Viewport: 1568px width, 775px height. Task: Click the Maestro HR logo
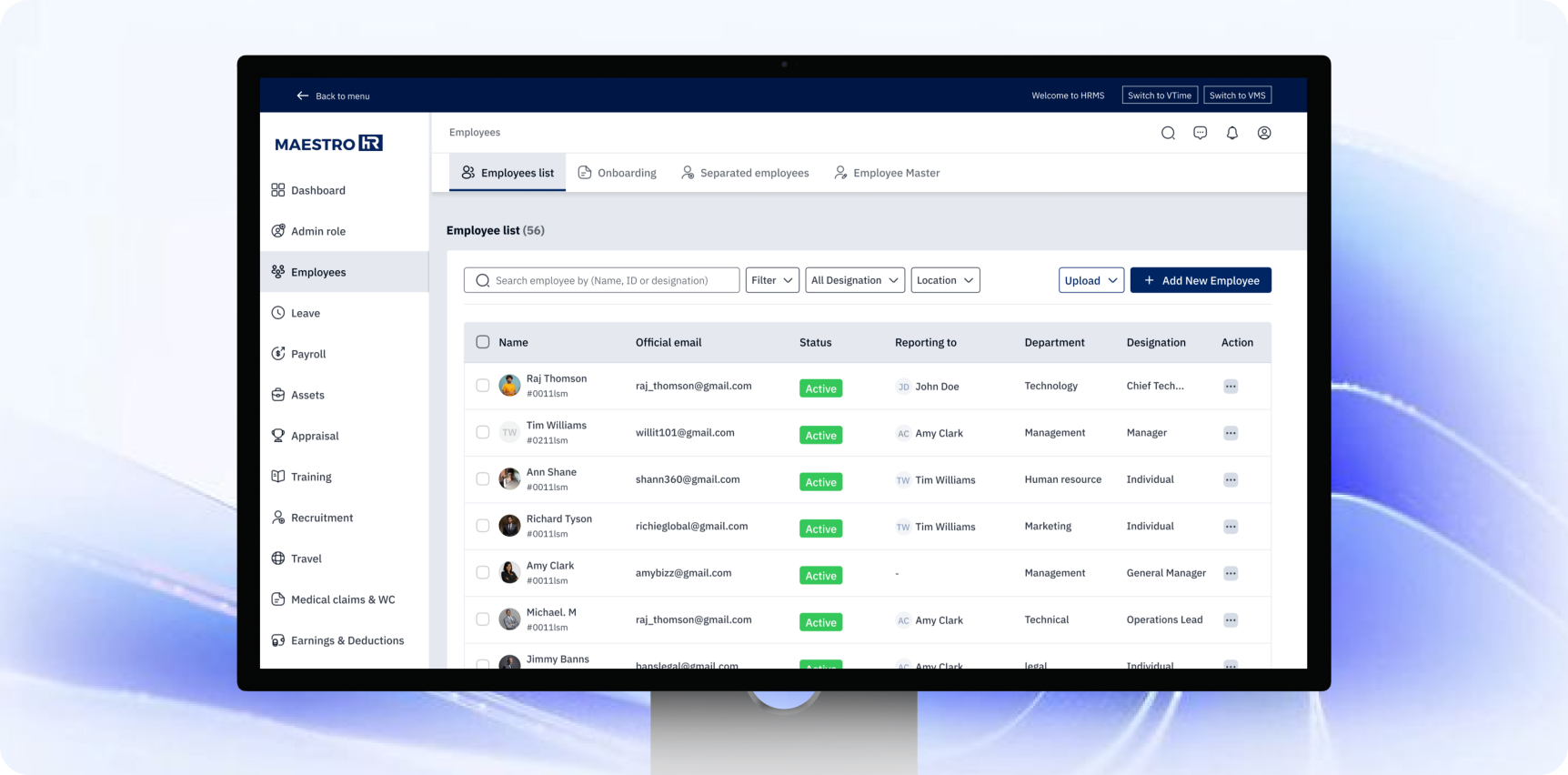click(328, 144)
